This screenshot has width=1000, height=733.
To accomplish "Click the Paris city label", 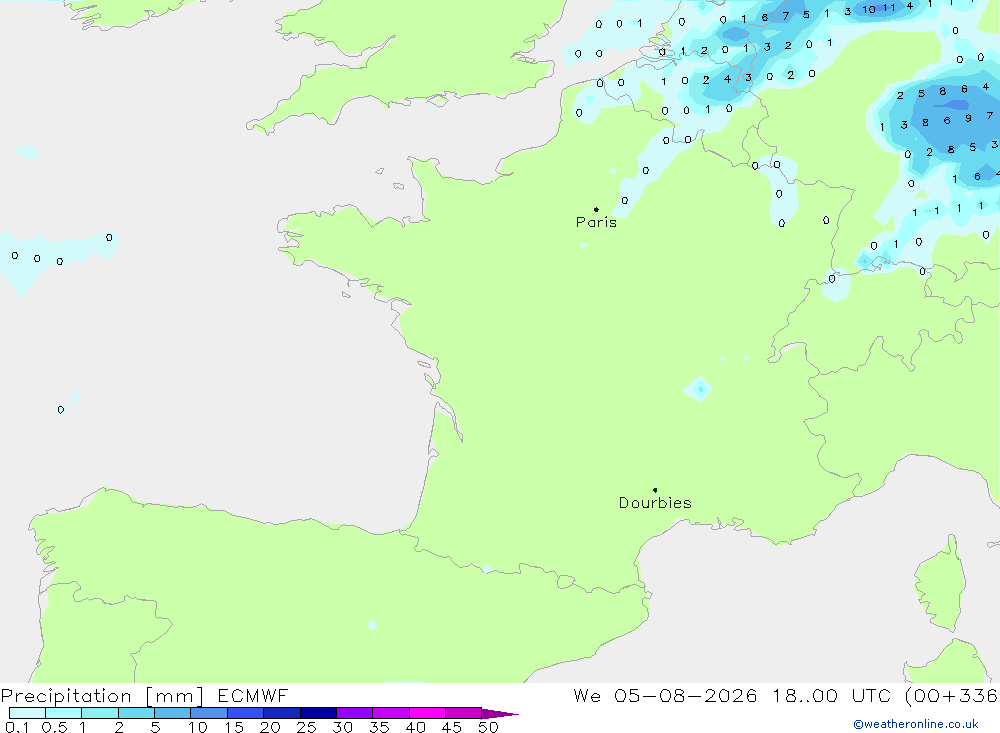I will coord(596,222).
